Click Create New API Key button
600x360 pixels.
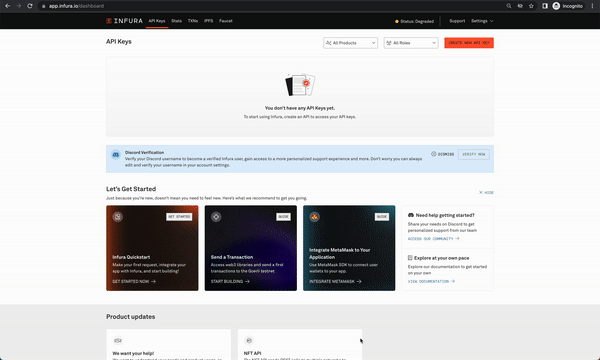[x=469, y=43]
